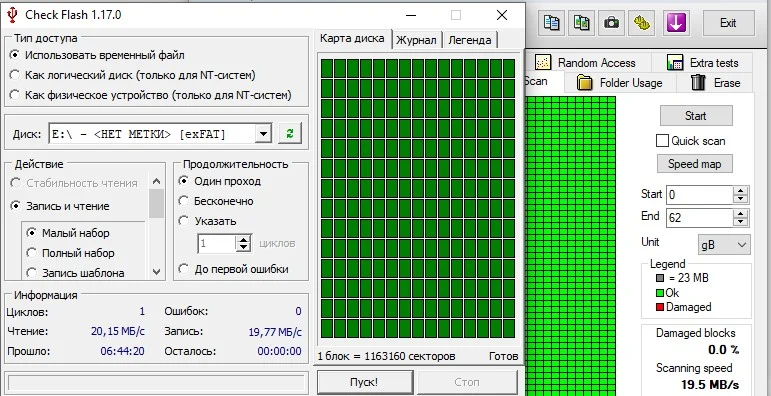Click the gray '= 23 MB' legend swatch
Image resolution: width=771 pixels, height=396 pixels.
pyautogui.click(x=660, y=278)
